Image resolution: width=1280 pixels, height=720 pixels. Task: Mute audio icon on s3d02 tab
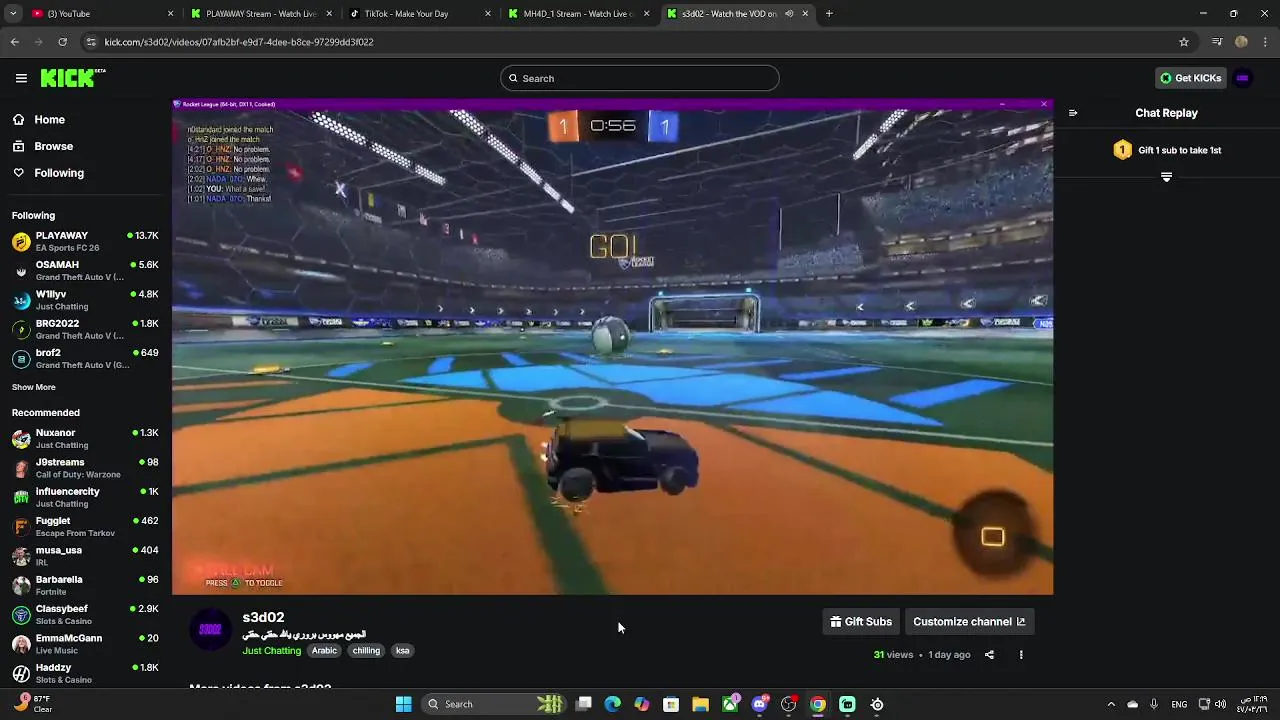789,14
